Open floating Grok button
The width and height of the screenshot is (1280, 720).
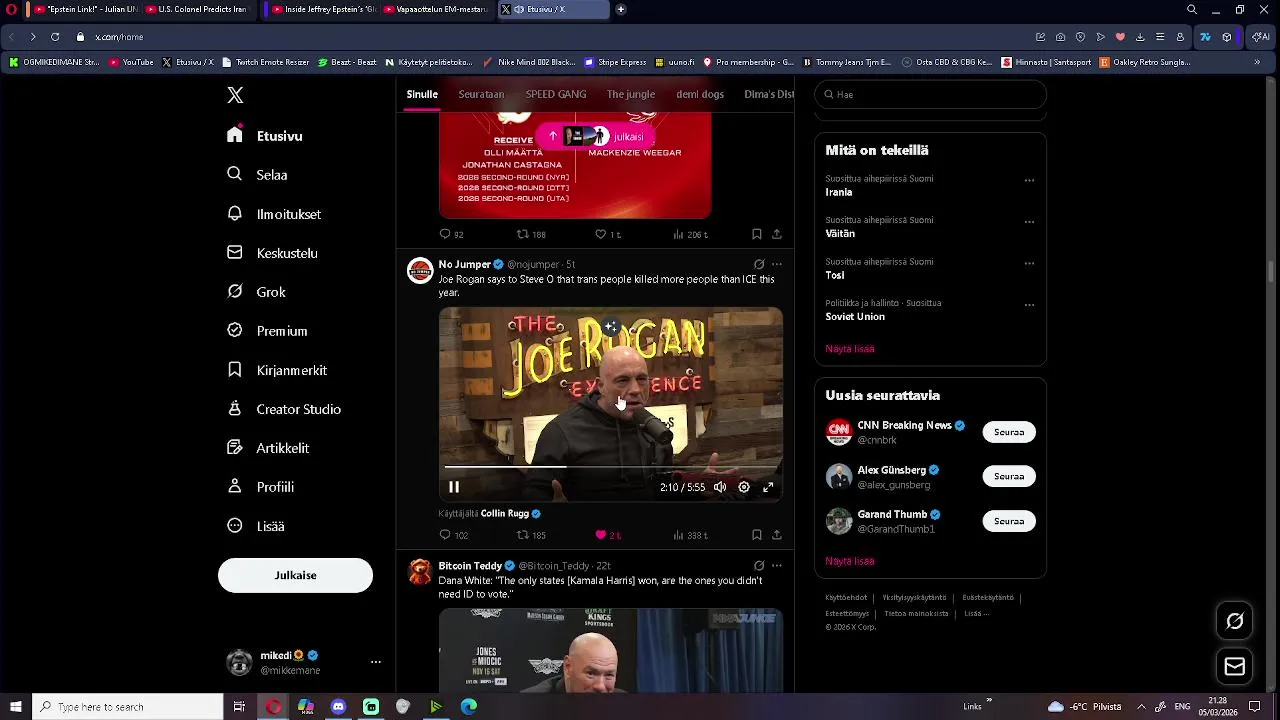tap(1235, 621)
